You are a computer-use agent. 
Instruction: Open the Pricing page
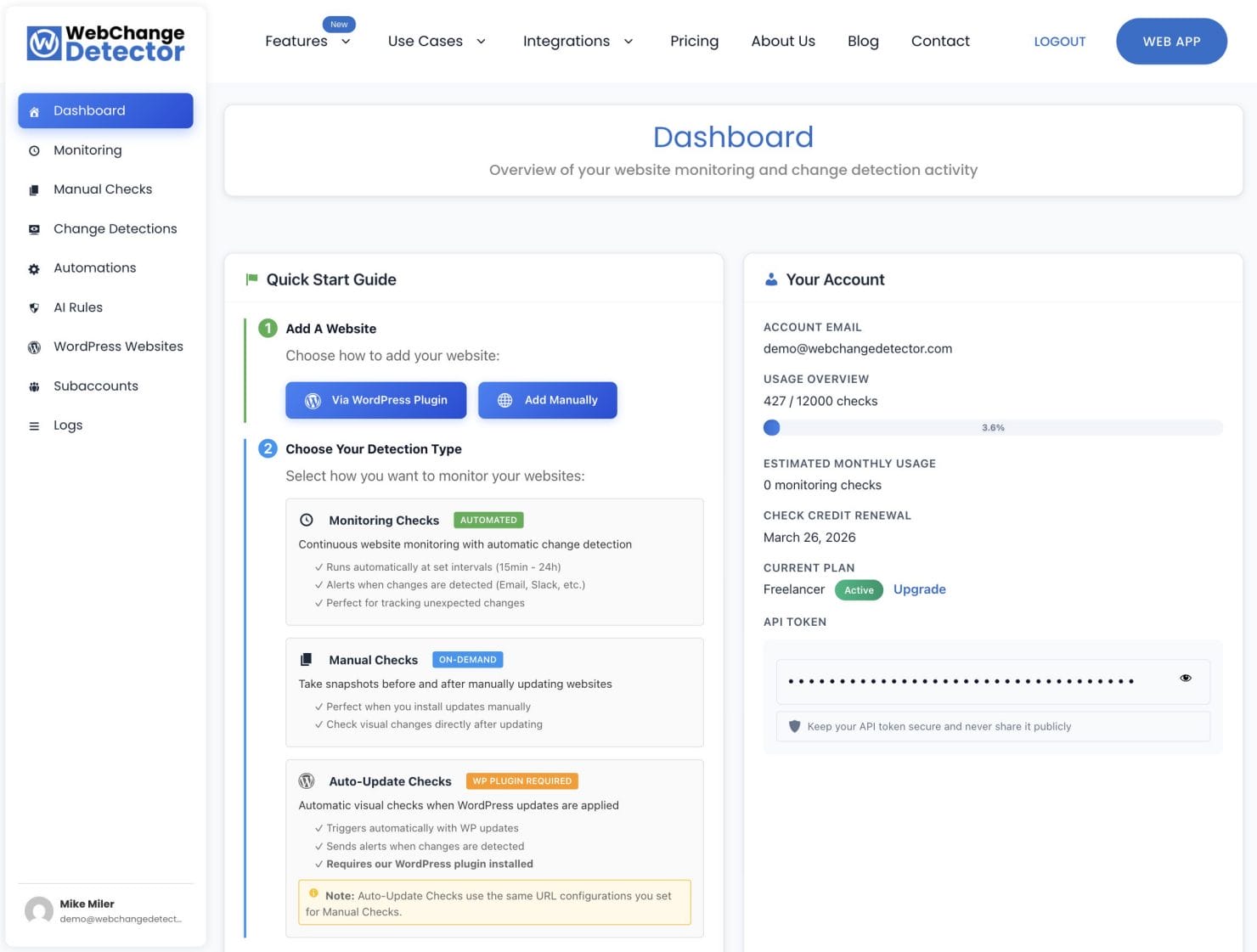pyautogui.click(x=694, y=41)
